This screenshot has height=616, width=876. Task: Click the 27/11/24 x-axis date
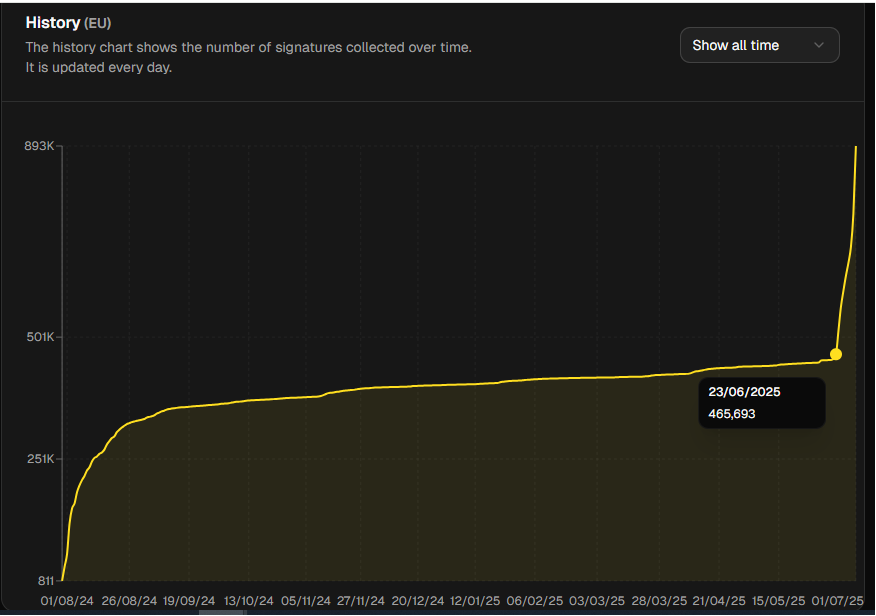coord(361,601)
